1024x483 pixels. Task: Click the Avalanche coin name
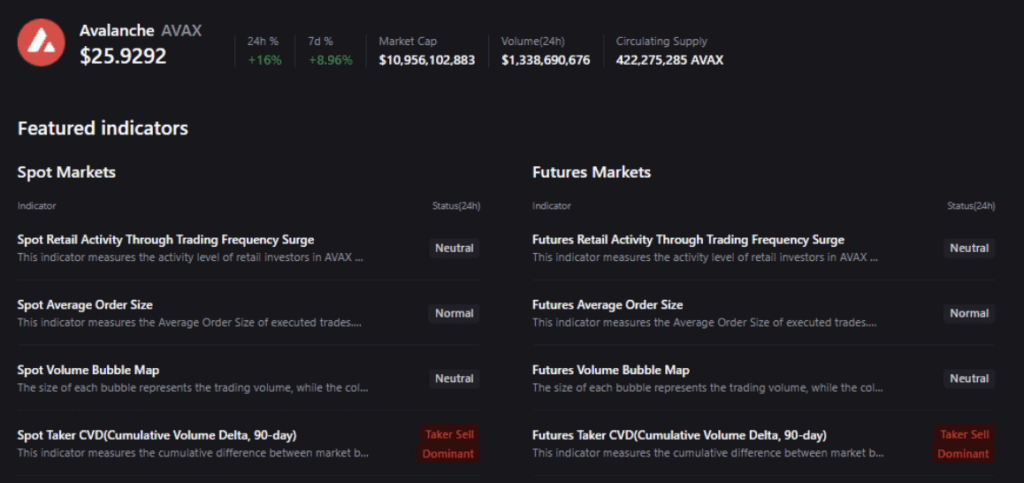tap(117, 30)
